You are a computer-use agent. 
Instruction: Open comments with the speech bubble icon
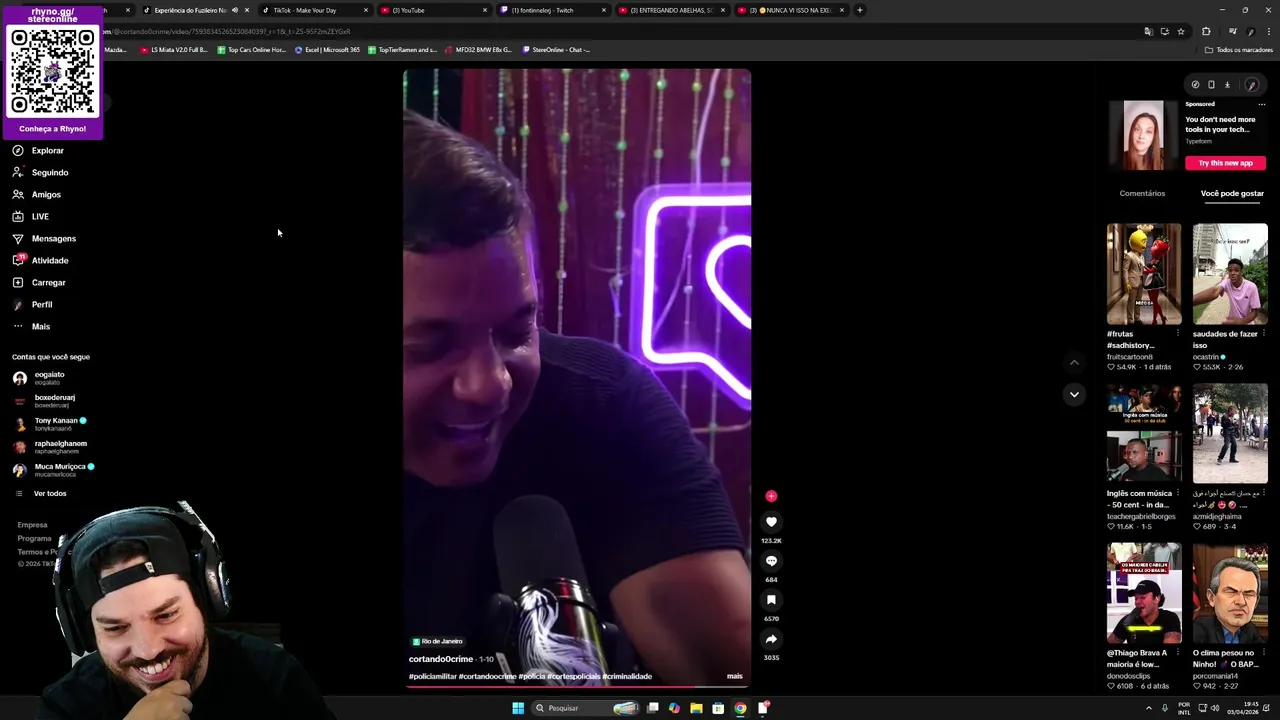[771, 561]
